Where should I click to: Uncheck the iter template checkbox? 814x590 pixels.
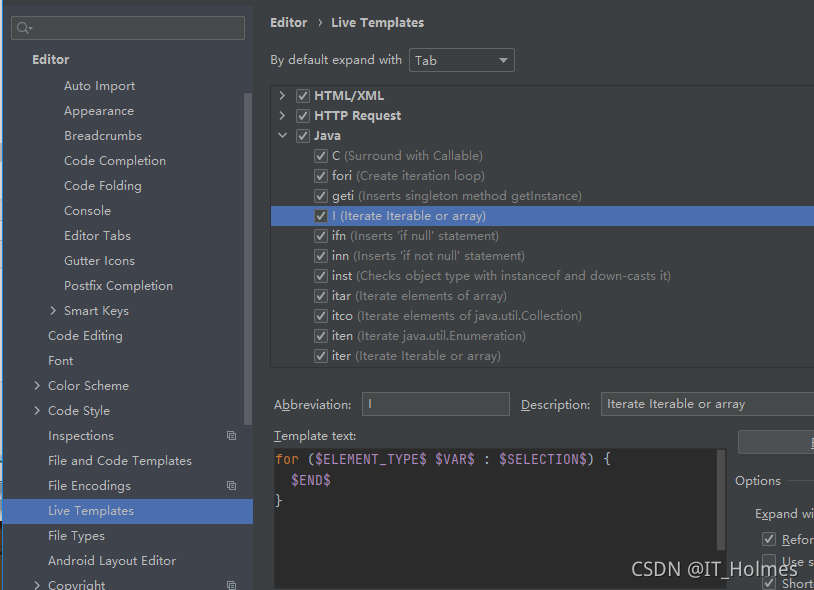(321, 356)
